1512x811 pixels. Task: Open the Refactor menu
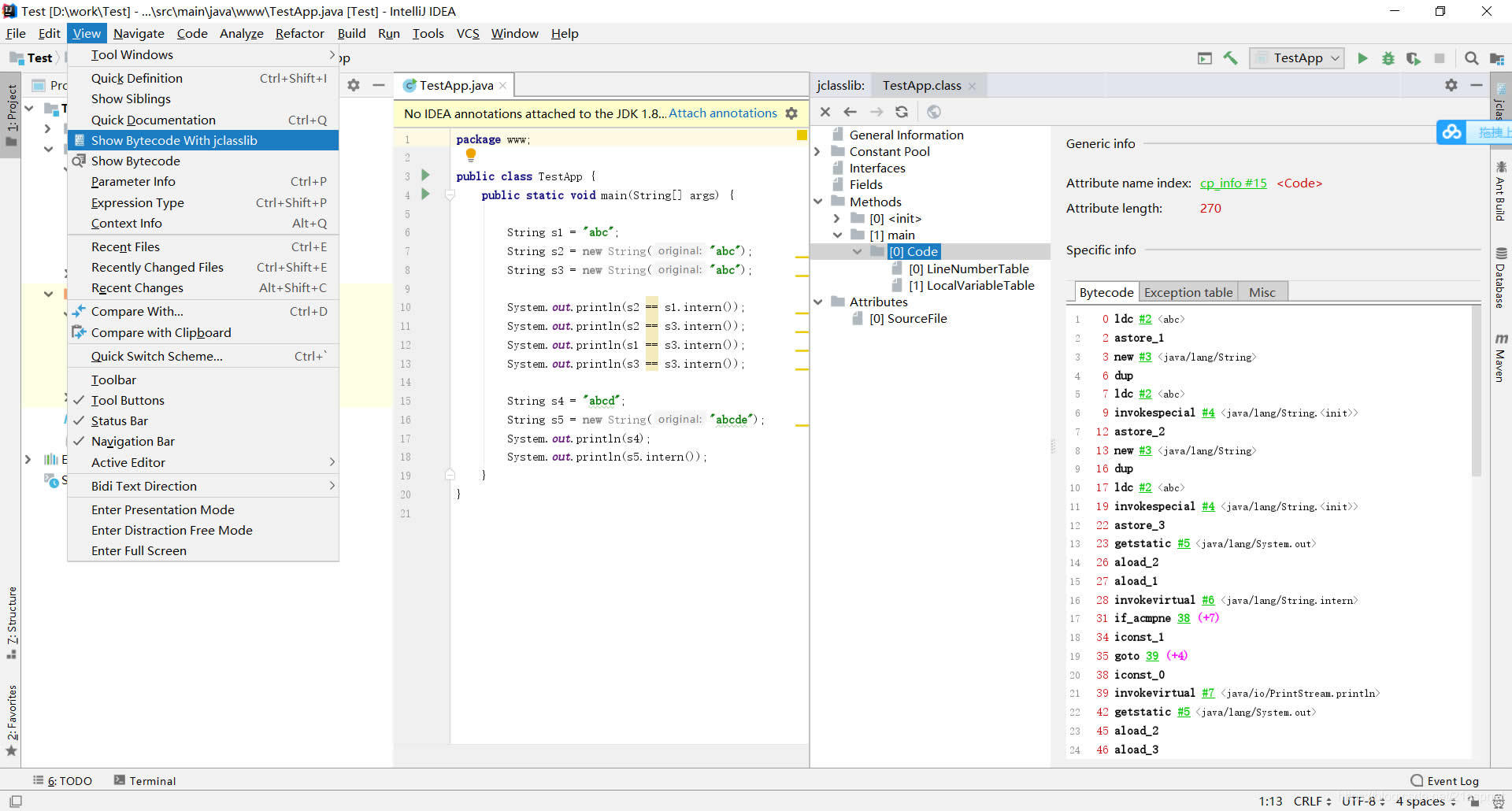click(x=299, y=33)
